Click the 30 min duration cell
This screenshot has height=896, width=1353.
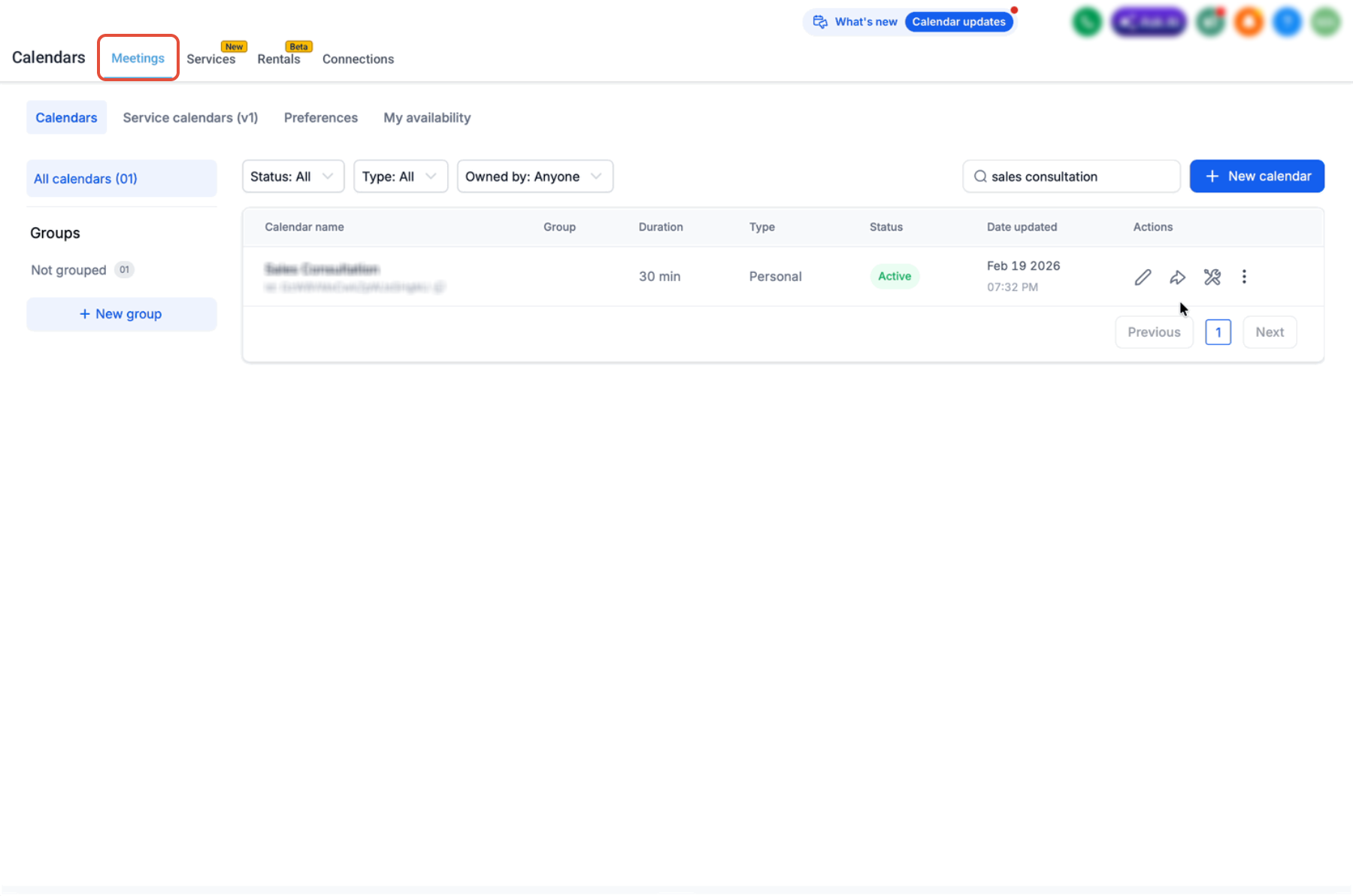coord(659,277)
